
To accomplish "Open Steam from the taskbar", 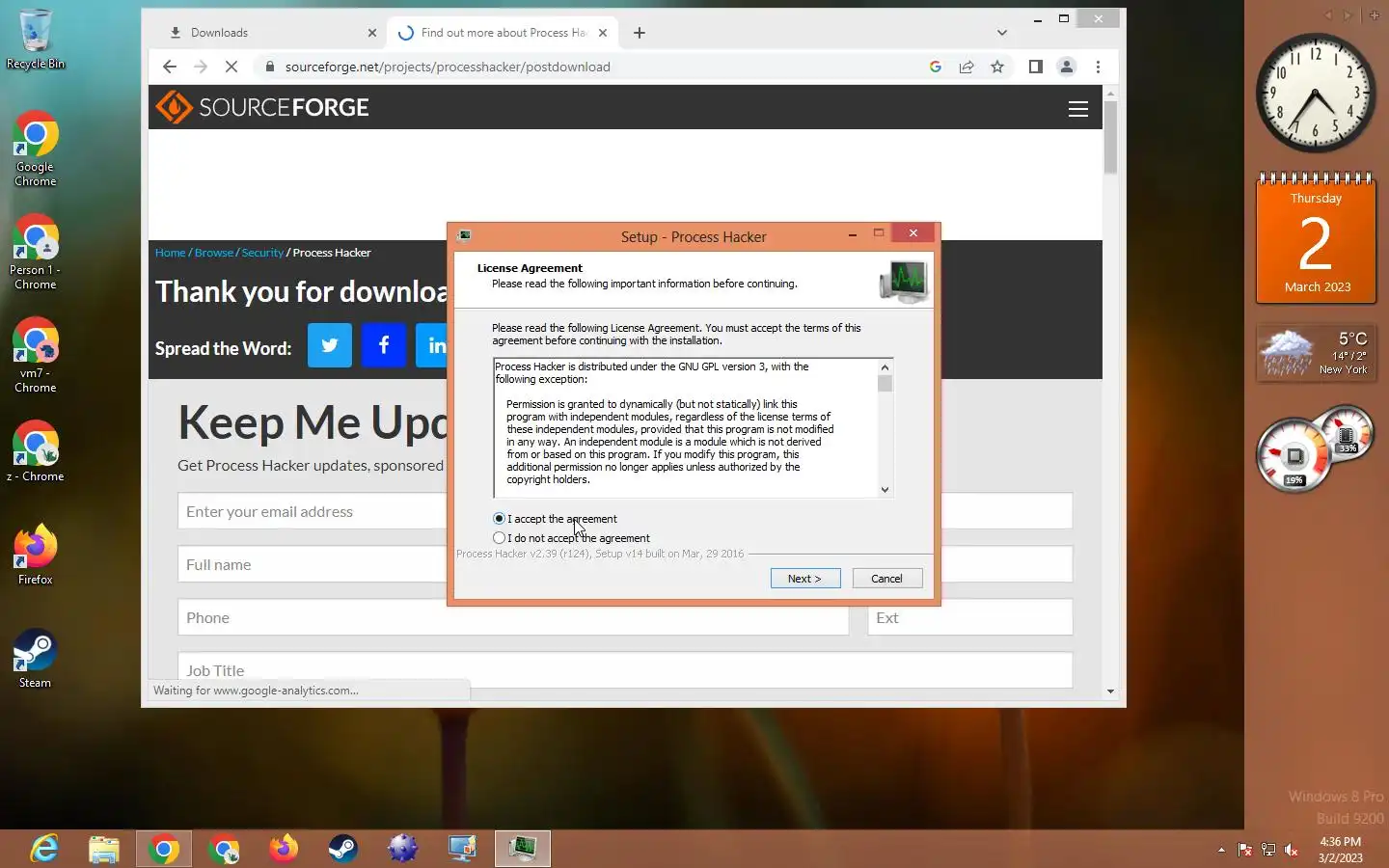I will pos(343,849).
